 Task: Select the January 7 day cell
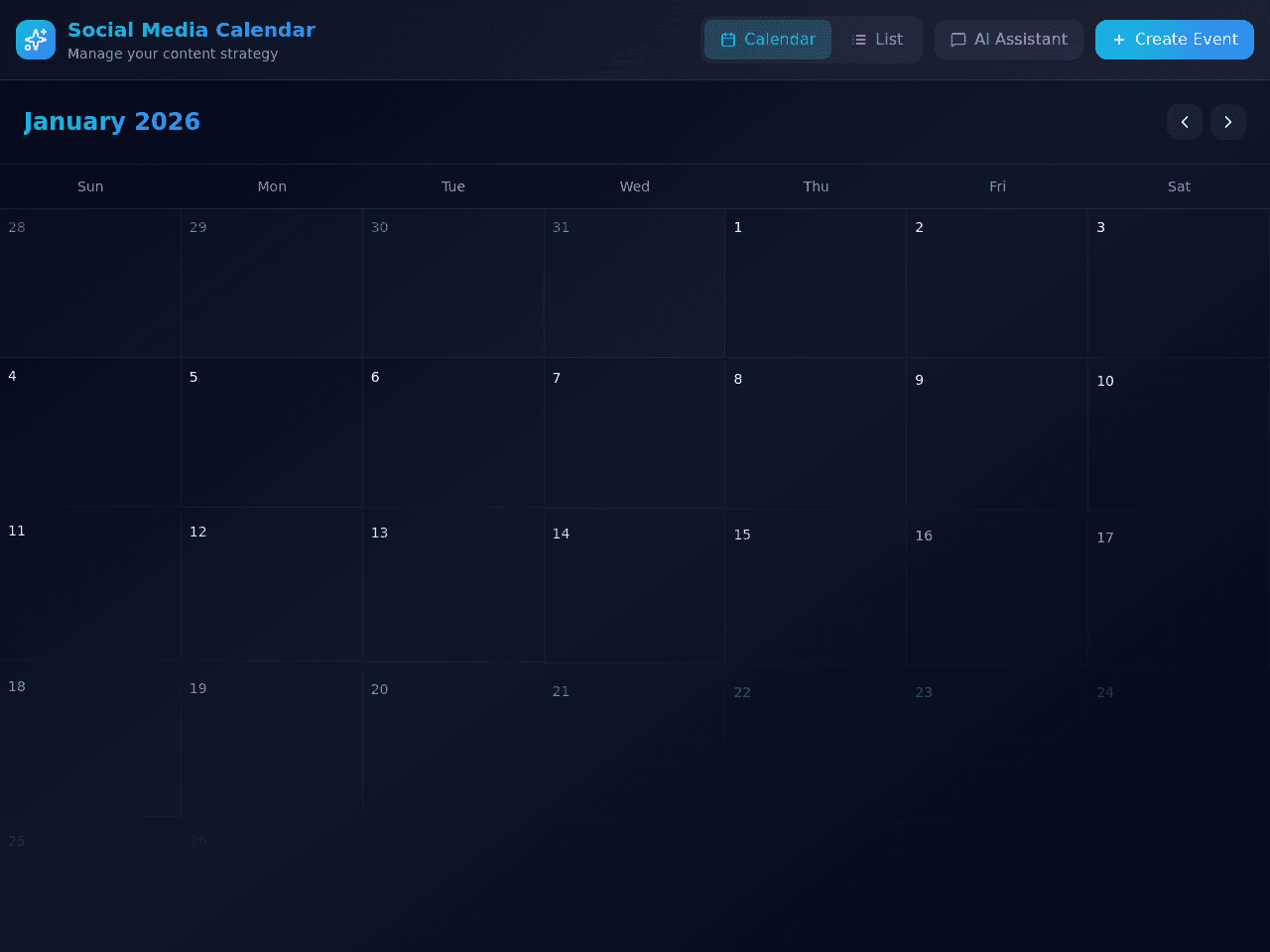pos(635,434)
